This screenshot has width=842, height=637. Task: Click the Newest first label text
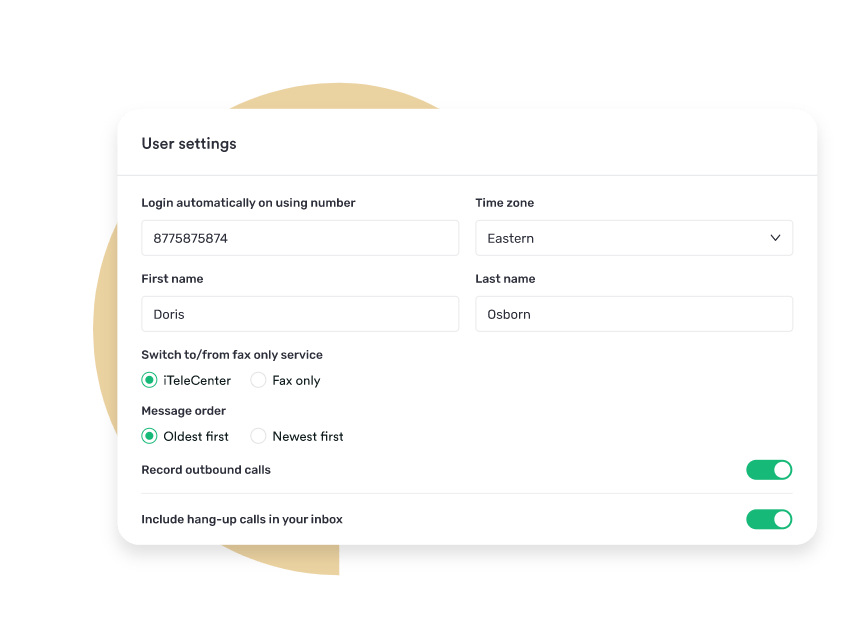308,437
